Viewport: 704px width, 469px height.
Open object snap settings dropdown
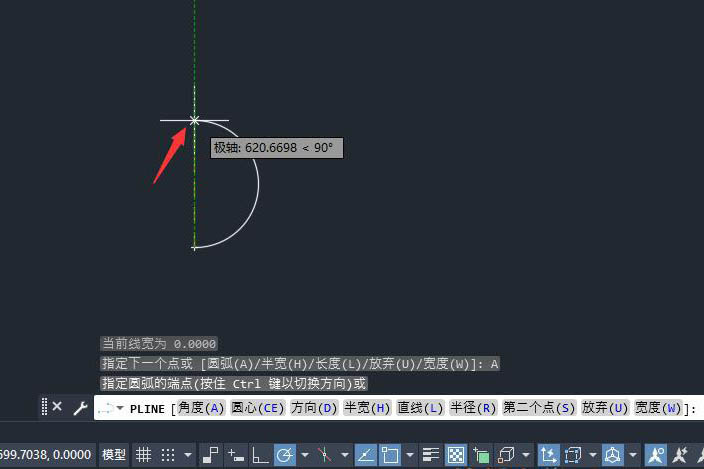410,455
